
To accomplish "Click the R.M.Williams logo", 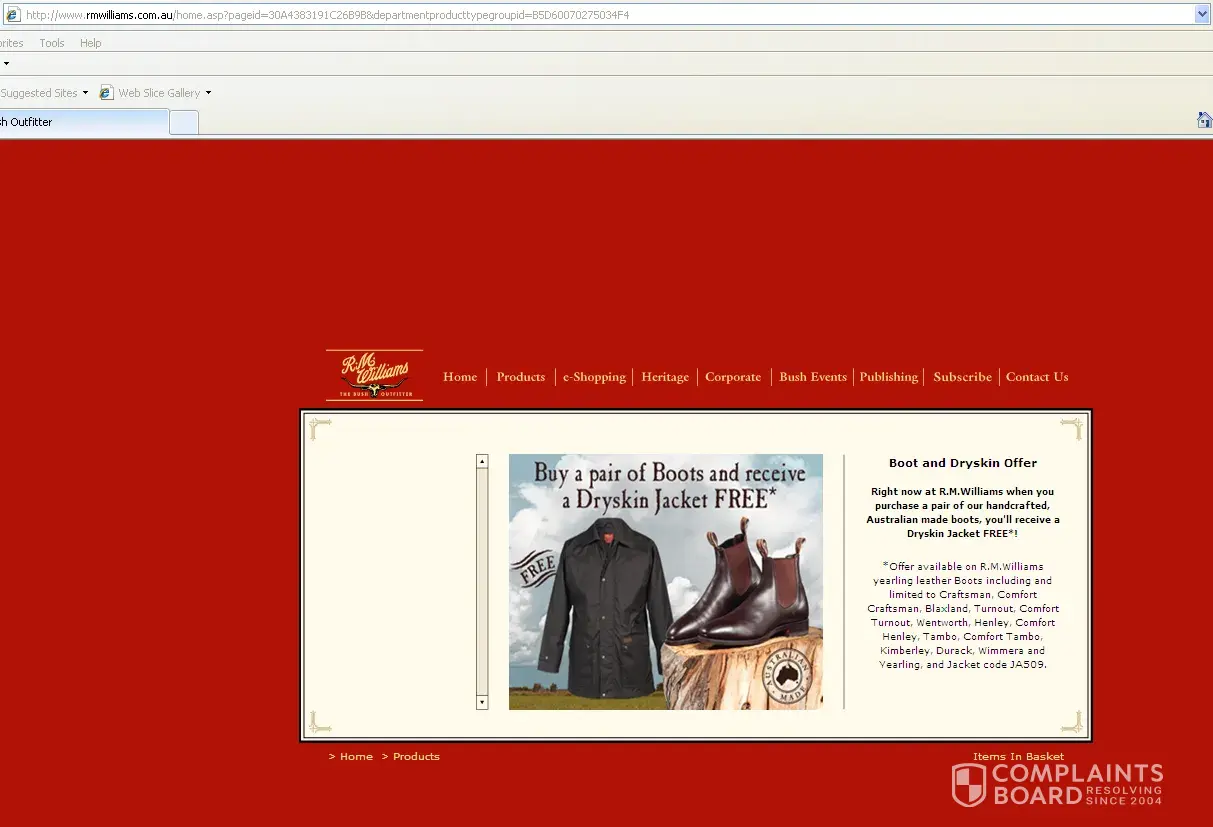I will click(374, 375).
